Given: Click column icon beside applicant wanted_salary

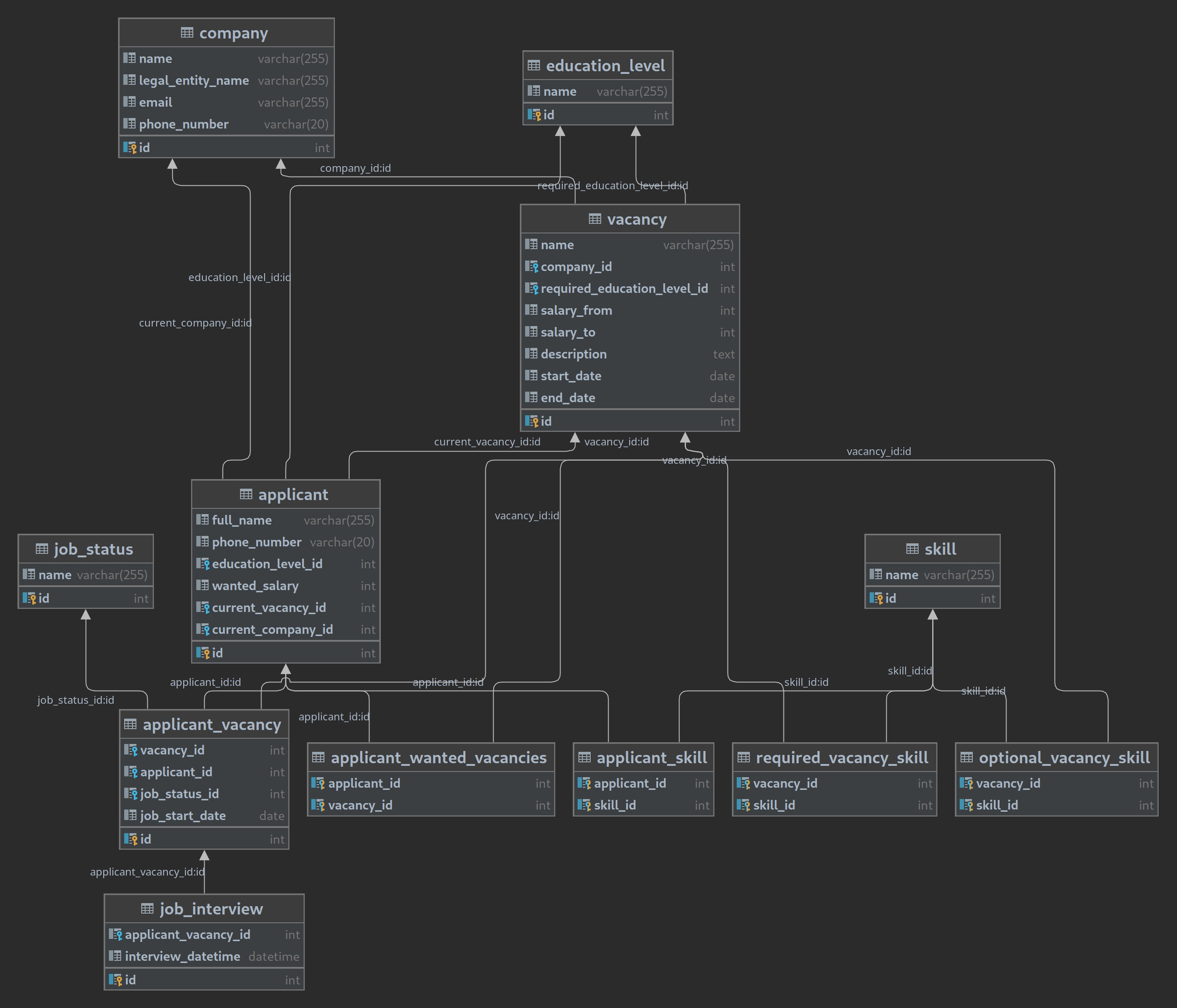Looking at the screenshot, I should (202, 585).
